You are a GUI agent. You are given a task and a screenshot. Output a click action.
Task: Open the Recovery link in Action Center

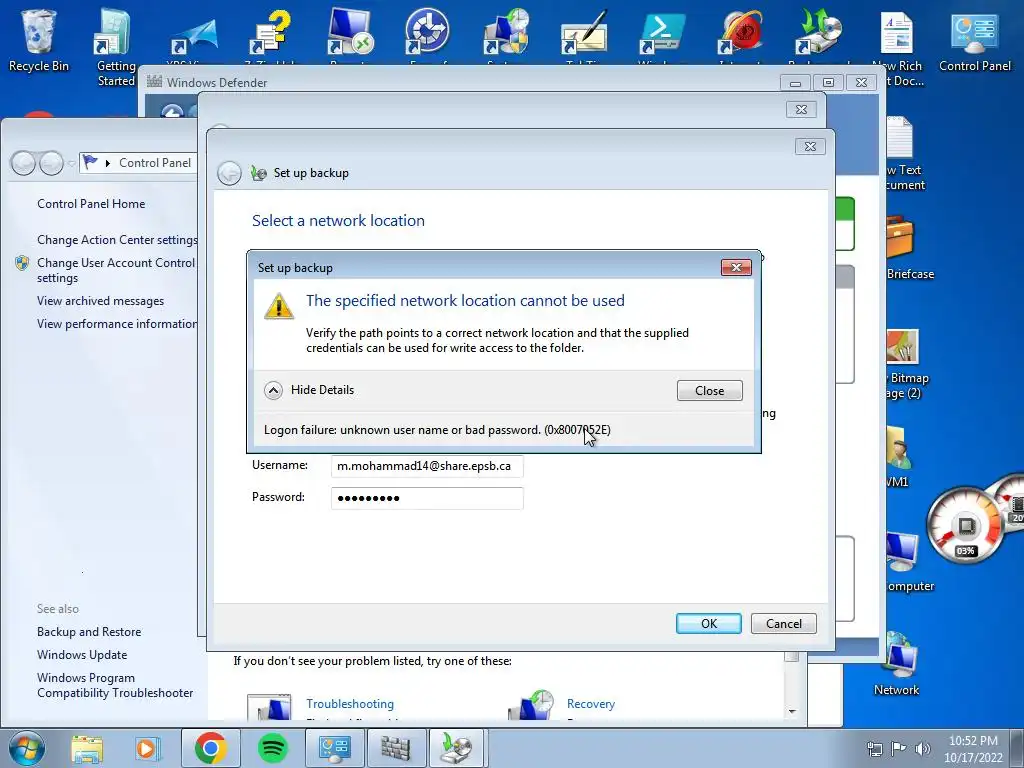(x=591, y=704)
